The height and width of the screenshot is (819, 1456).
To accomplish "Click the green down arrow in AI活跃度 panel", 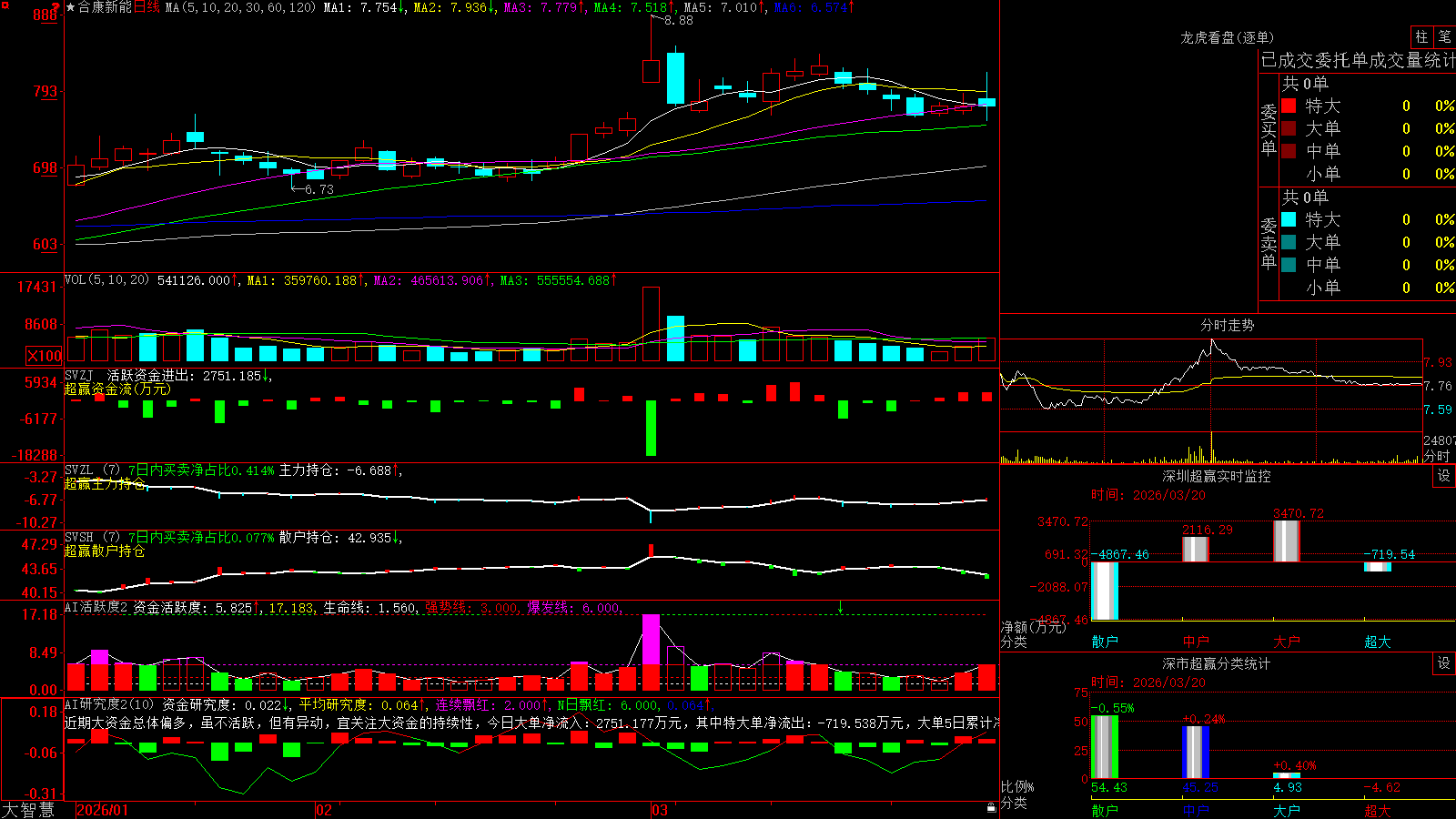I will [x=840, y=607].
